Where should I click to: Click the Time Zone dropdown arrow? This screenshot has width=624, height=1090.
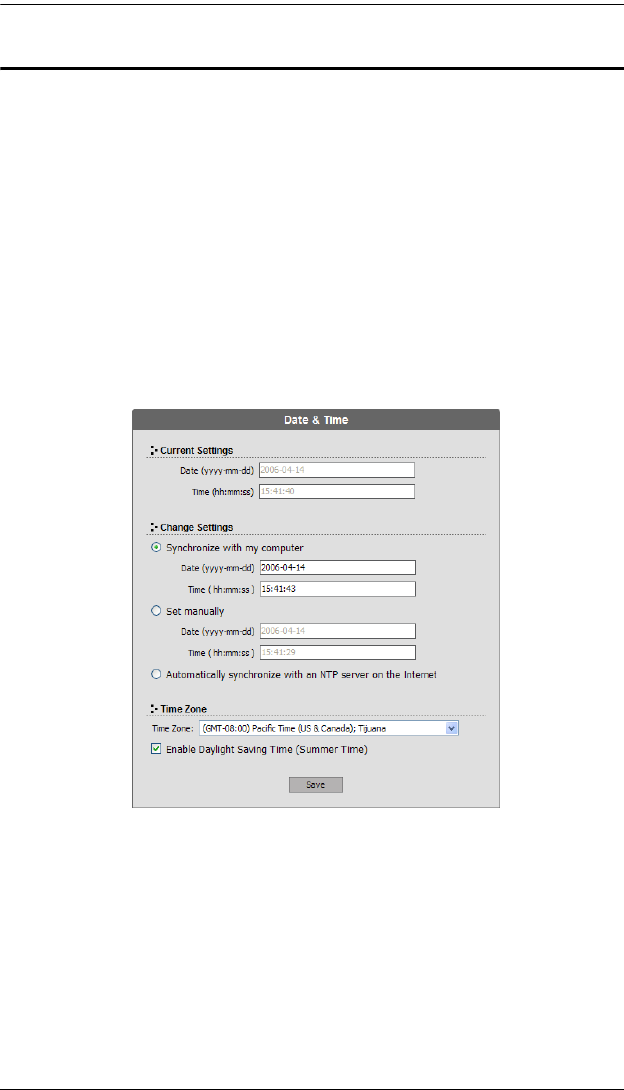tap(452, 729)
